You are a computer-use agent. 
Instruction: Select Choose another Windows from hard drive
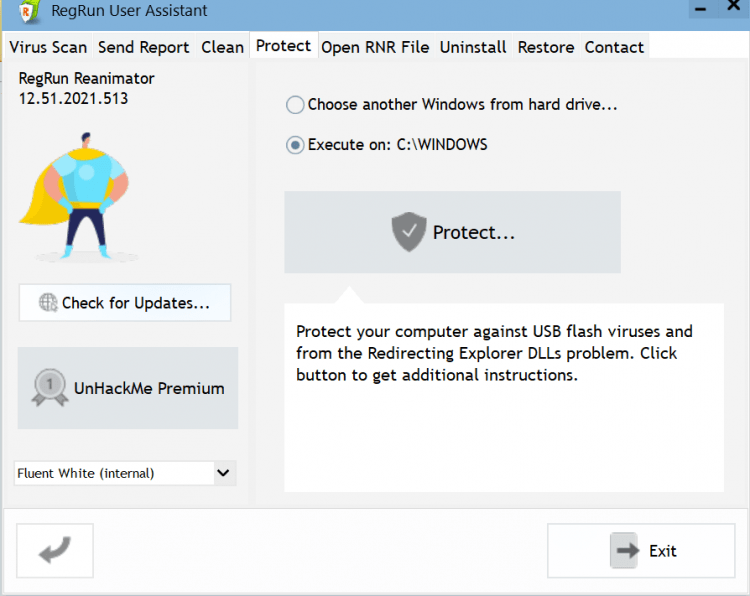click(295, 105)
